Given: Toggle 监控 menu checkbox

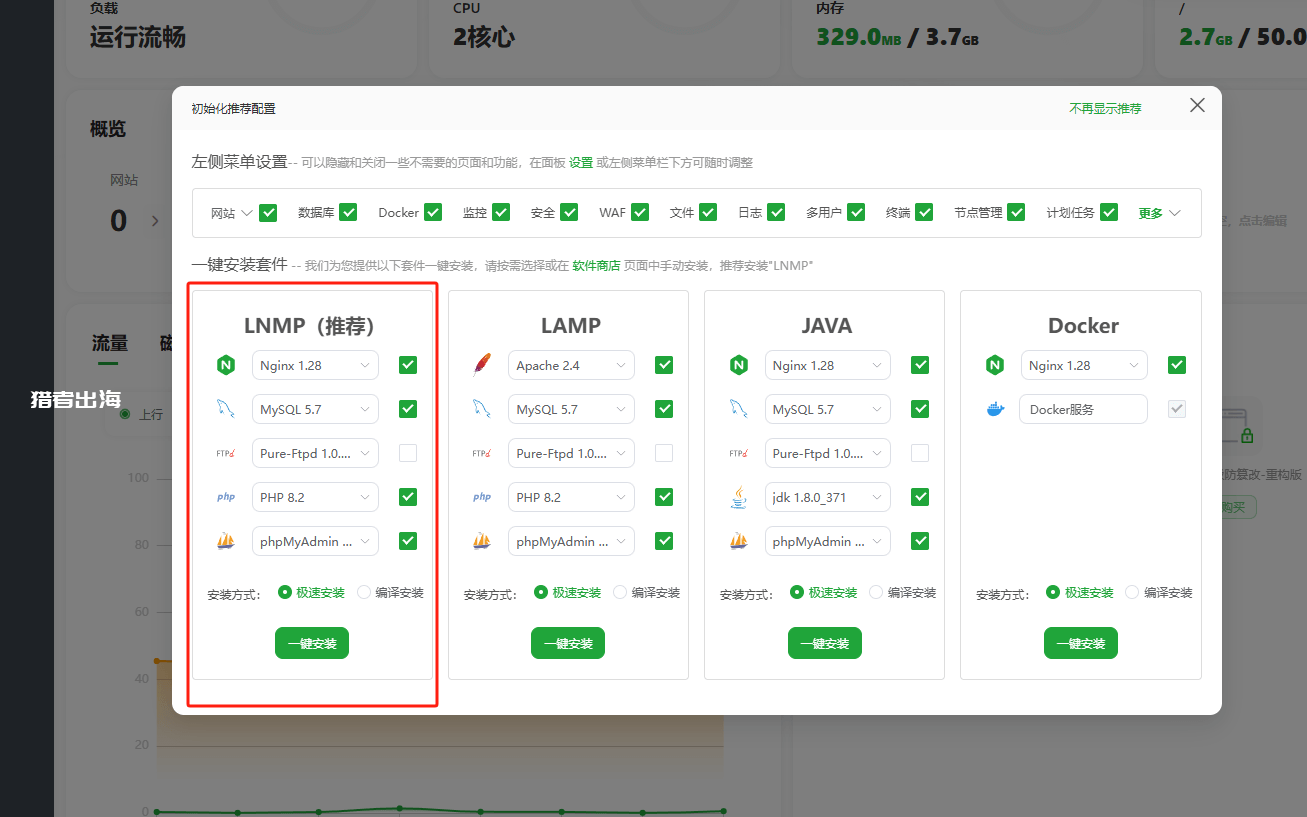Looking at the screenshot, I should (501, 212).
